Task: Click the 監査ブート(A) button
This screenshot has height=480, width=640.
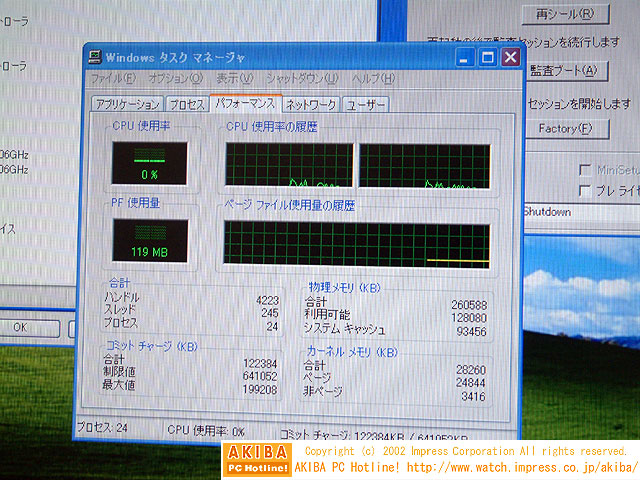Action: coord(565,71)
